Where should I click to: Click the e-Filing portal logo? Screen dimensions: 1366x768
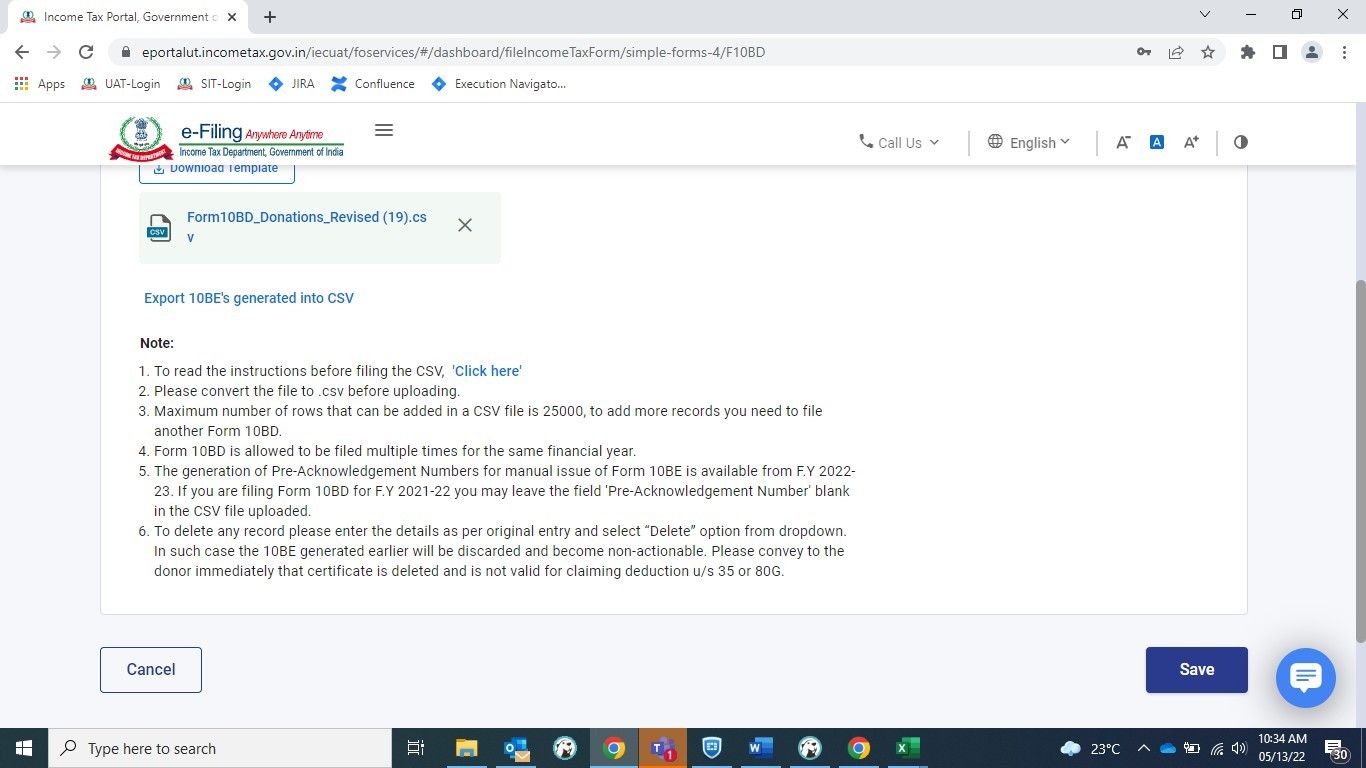coord(227,138)
